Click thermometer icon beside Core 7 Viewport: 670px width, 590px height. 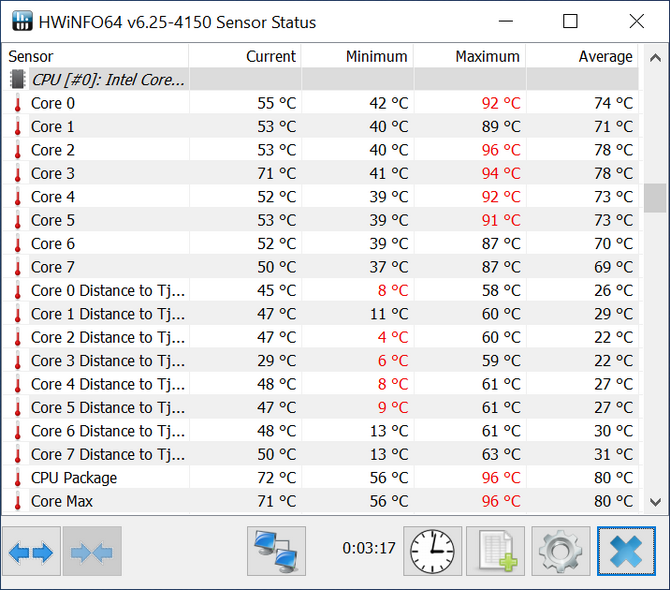coord(18,267)
